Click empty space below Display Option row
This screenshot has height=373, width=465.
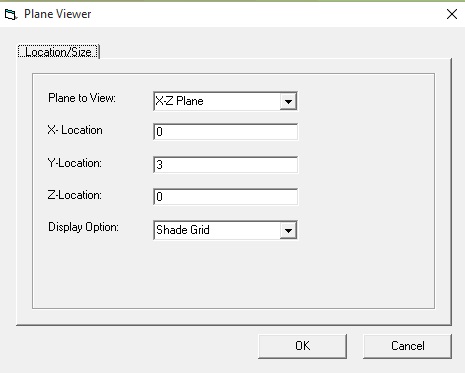233,273
